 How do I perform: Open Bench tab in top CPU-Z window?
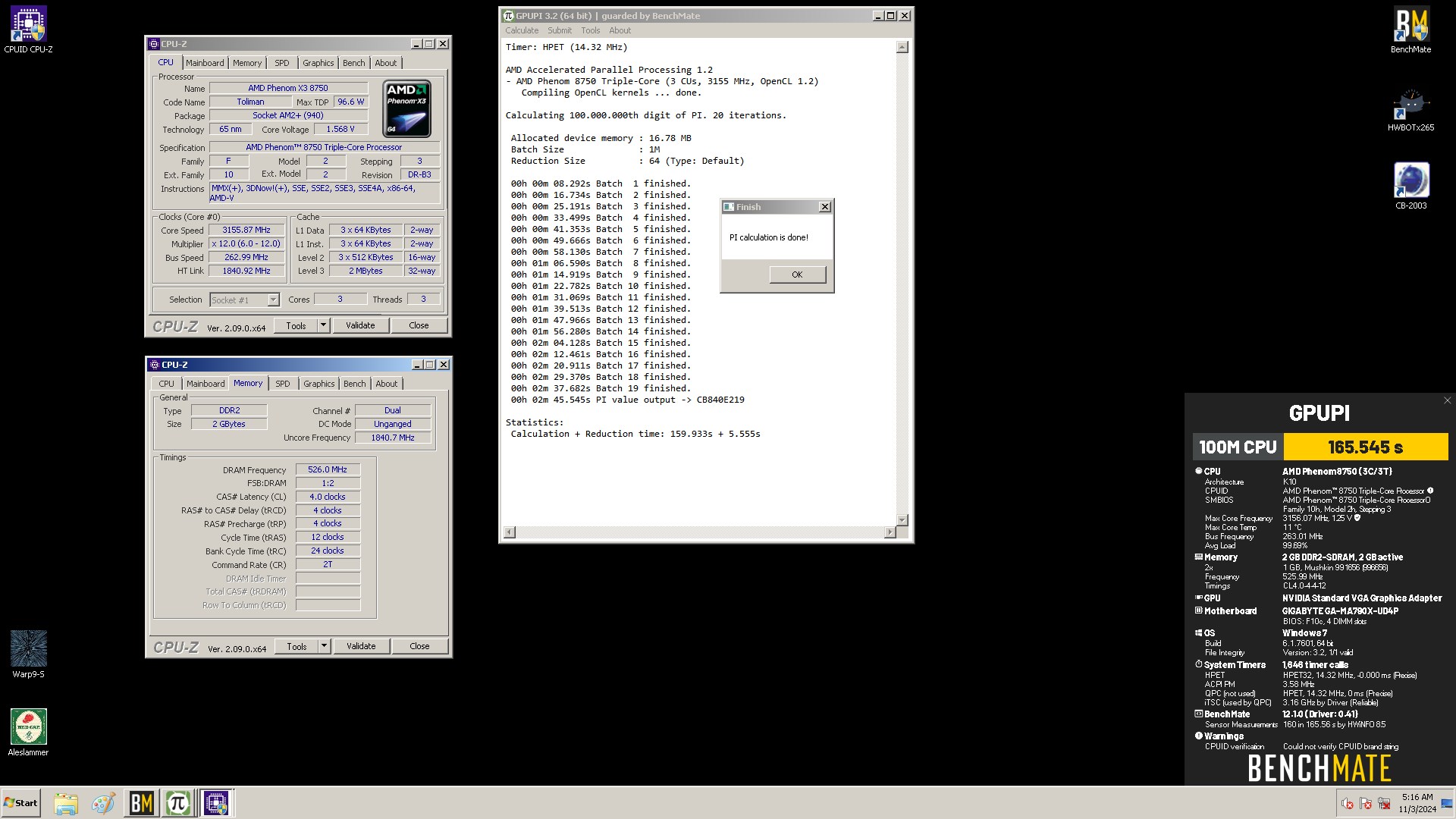(353, 63)
